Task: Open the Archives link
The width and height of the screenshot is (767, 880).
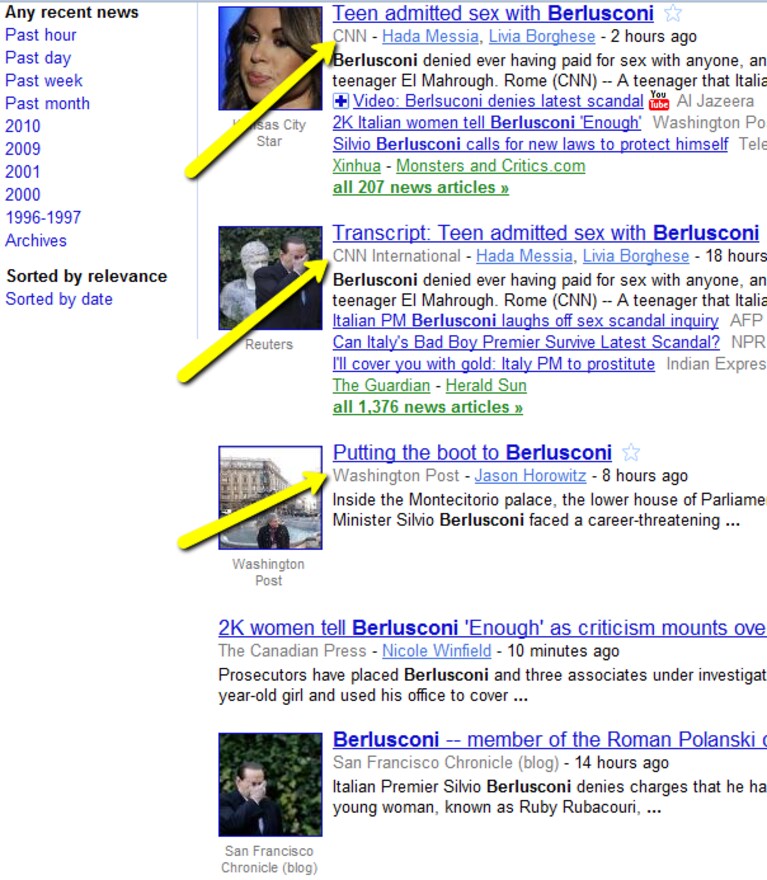Action: click(x=36, y=240)
